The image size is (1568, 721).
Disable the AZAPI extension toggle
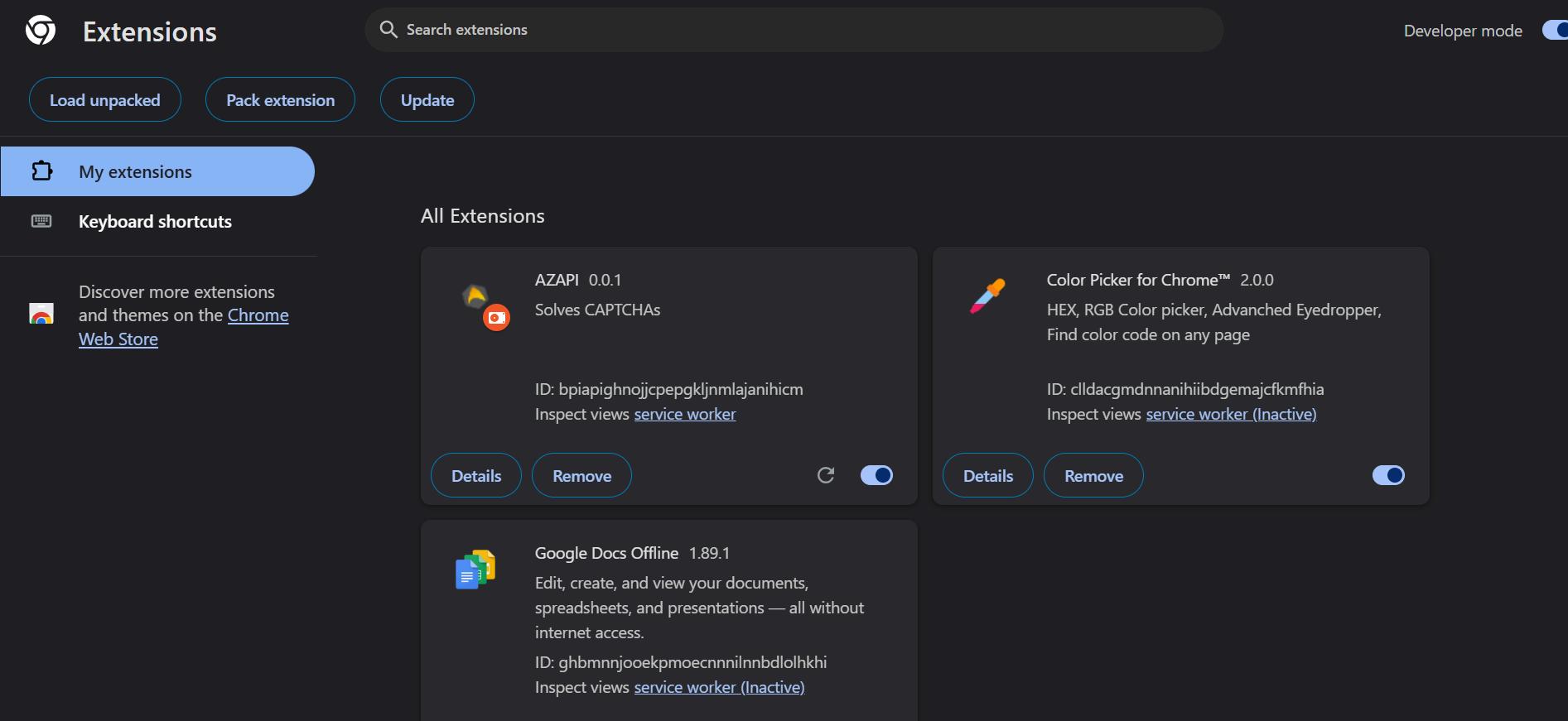[x=876, y=475]
